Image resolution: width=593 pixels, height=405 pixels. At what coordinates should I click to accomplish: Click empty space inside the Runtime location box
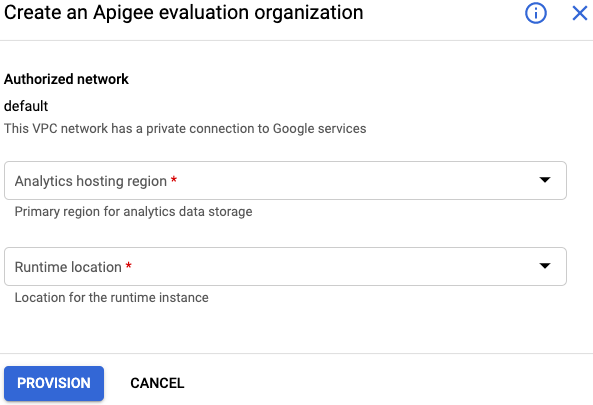[333, 266]
